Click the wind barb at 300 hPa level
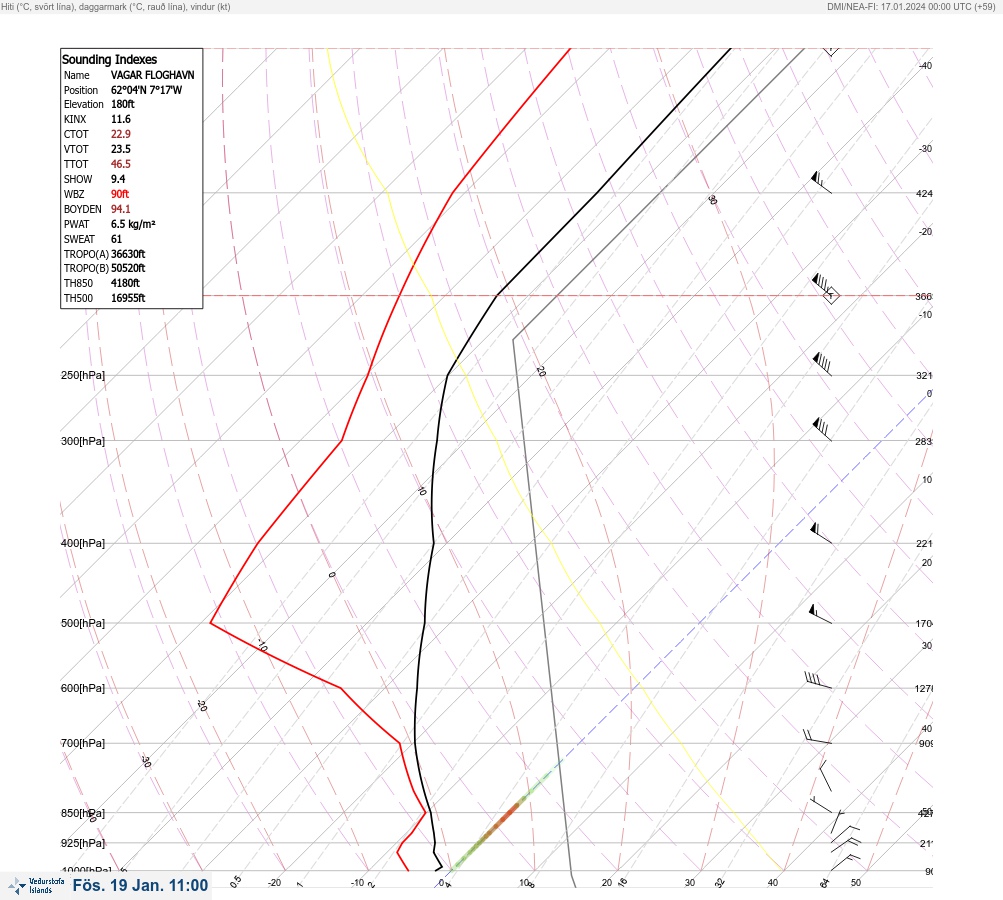The height and width of the screenshot is (900, 1003). click(x=822, y=429)
